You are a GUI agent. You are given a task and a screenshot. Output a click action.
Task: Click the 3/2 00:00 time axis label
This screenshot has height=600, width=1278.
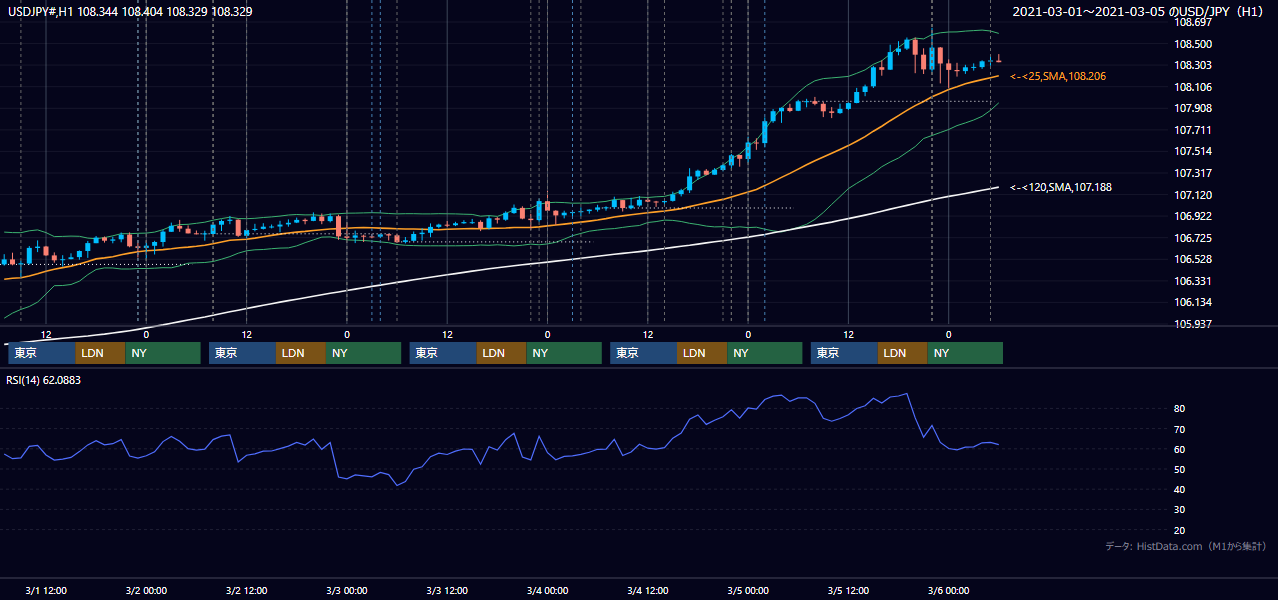146,590
